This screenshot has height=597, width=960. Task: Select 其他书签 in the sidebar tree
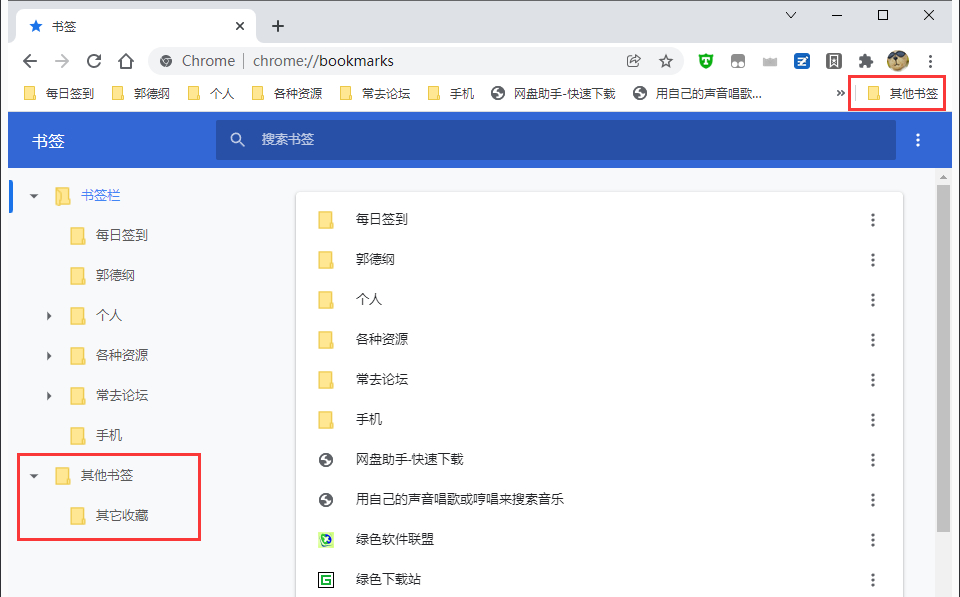pos(107,475)
